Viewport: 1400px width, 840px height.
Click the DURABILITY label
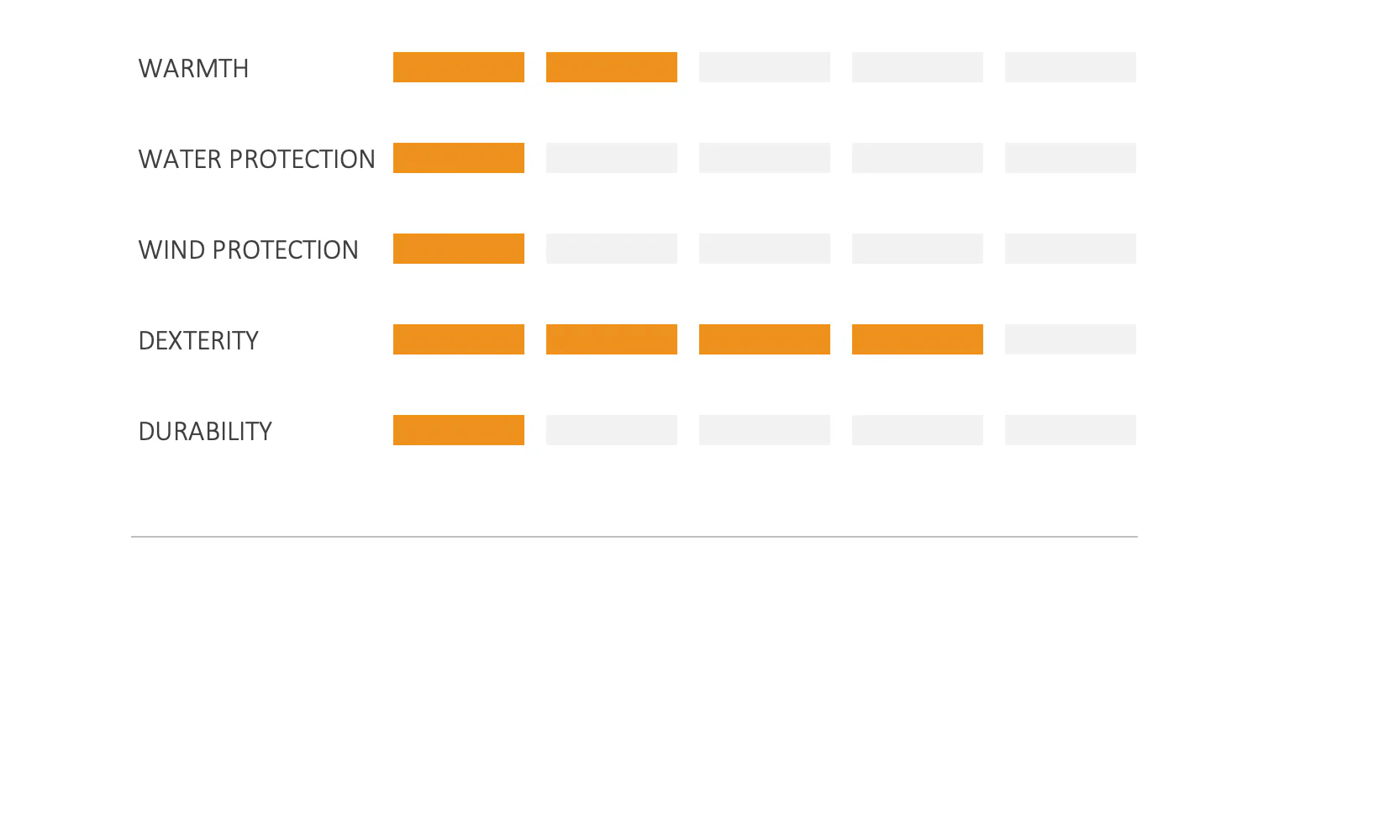pos(205,431)
